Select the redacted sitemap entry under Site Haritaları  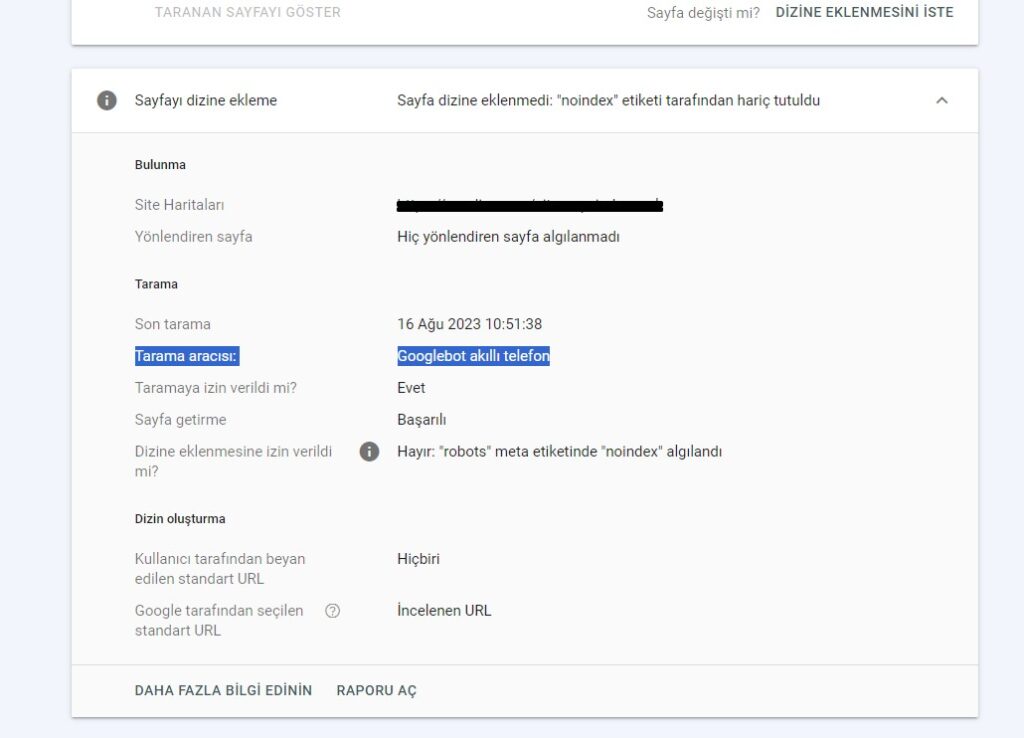[528, 204]
